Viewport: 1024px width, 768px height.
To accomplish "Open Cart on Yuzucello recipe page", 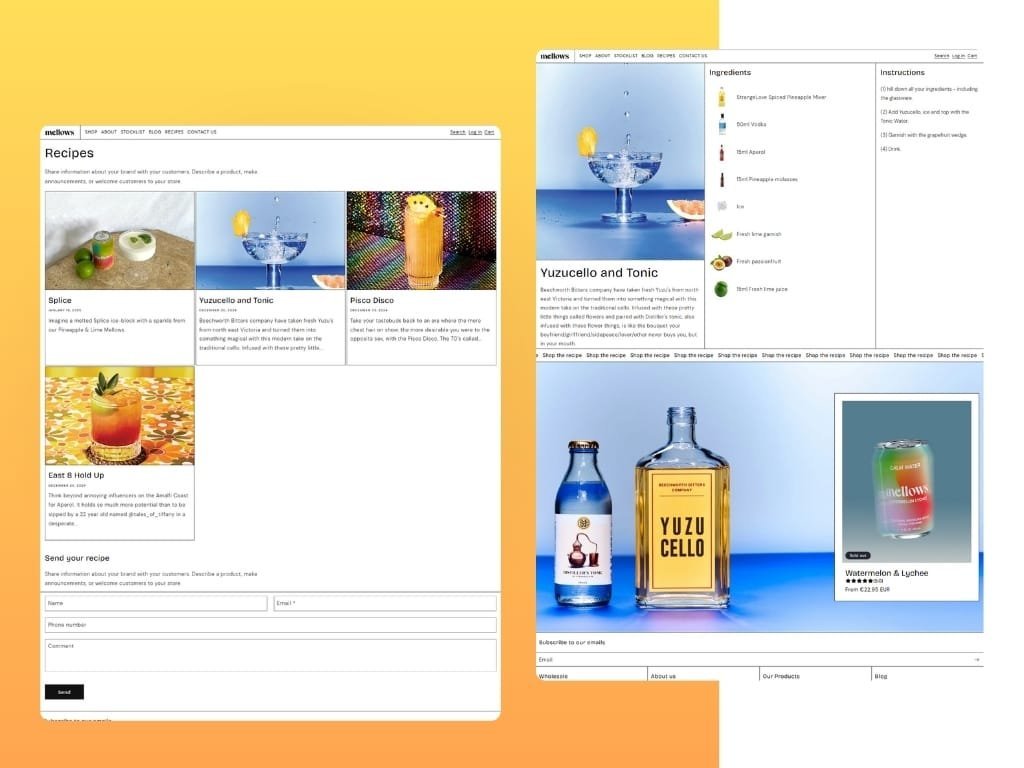I will 972,56.
